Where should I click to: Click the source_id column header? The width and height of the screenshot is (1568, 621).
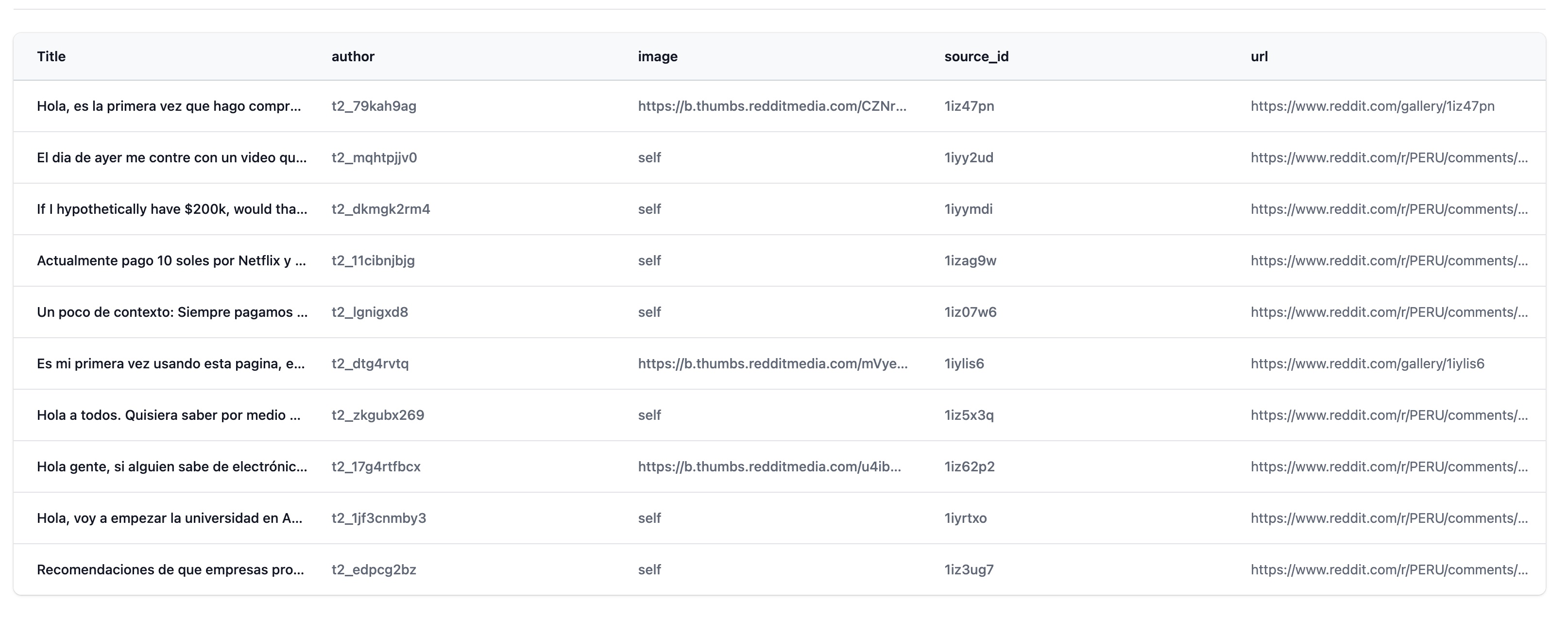[x=976, y=57]
